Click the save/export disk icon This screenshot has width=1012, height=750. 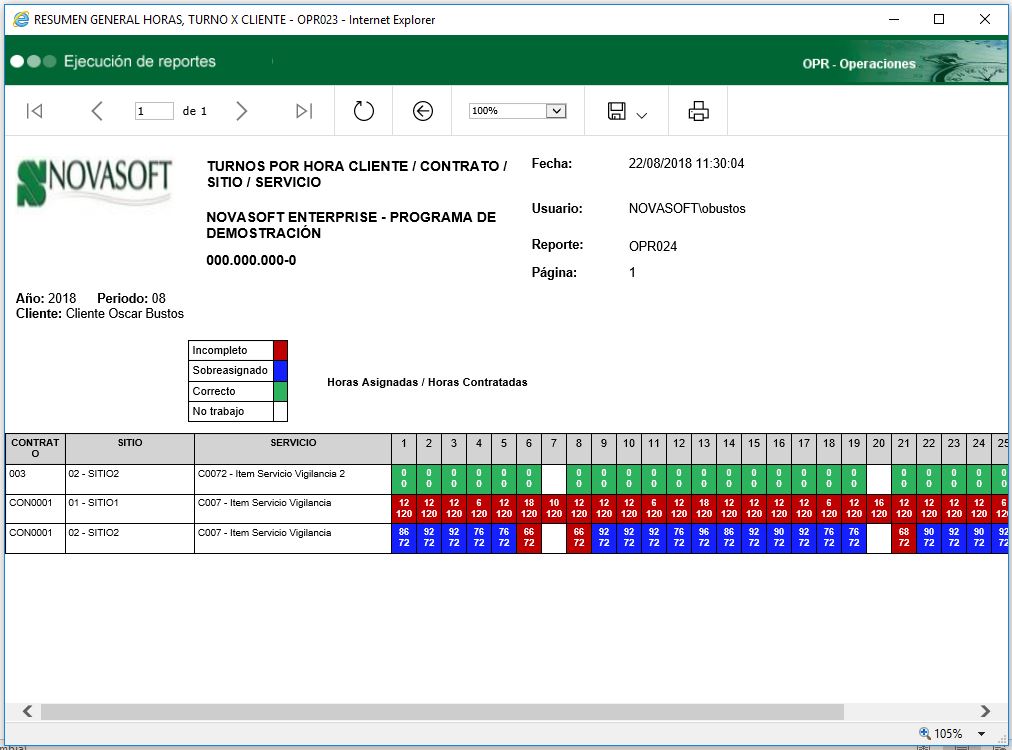[617, 111]
